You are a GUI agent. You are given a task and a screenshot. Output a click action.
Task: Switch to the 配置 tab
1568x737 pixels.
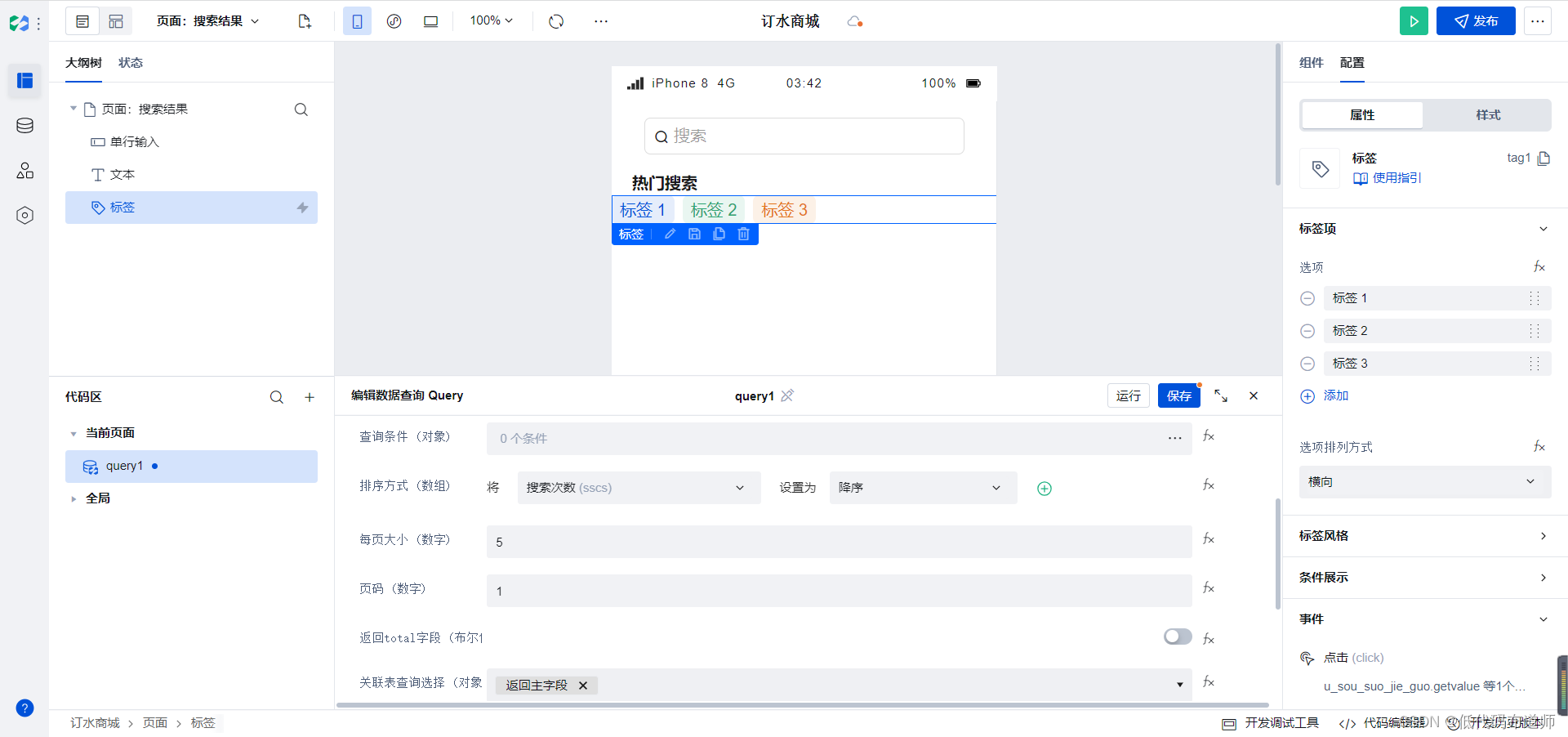(1352, 63)
